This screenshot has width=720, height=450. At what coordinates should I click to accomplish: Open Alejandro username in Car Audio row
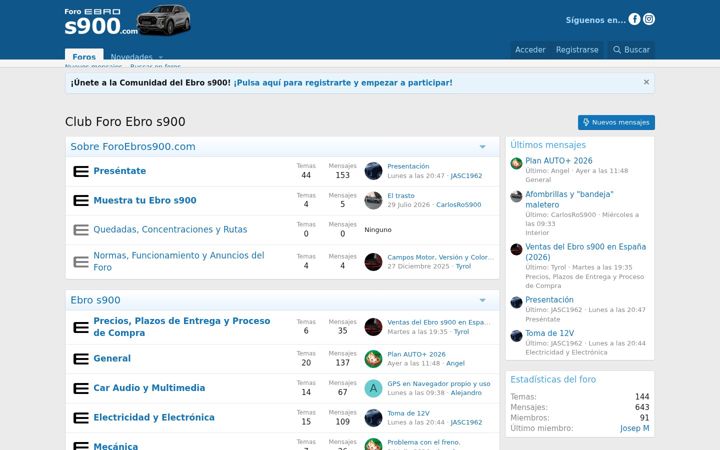466,393
